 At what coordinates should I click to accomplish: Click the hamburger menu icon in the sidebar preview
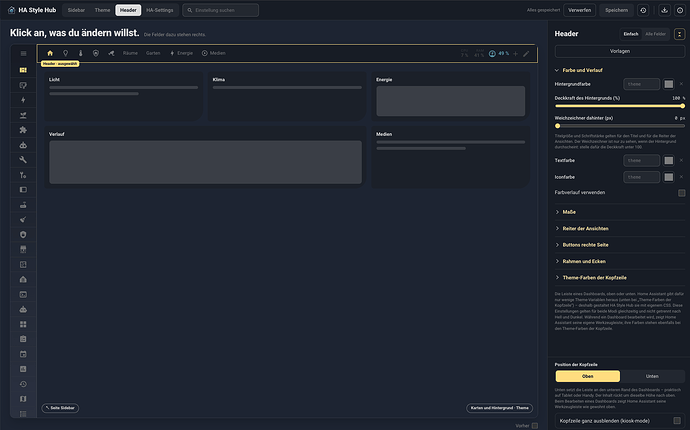[23, 54]
